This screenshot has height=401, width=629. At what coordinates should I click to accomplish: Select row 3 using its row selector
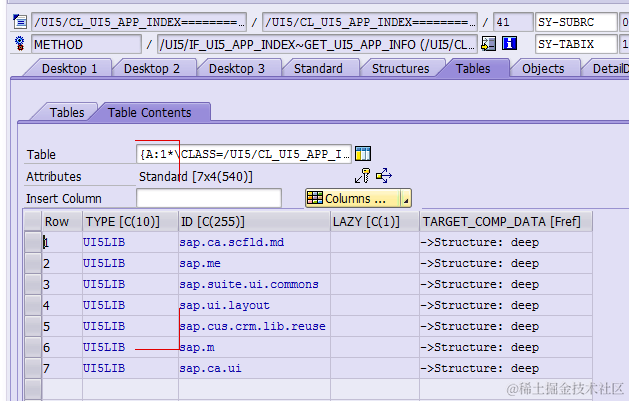(33, 284)
